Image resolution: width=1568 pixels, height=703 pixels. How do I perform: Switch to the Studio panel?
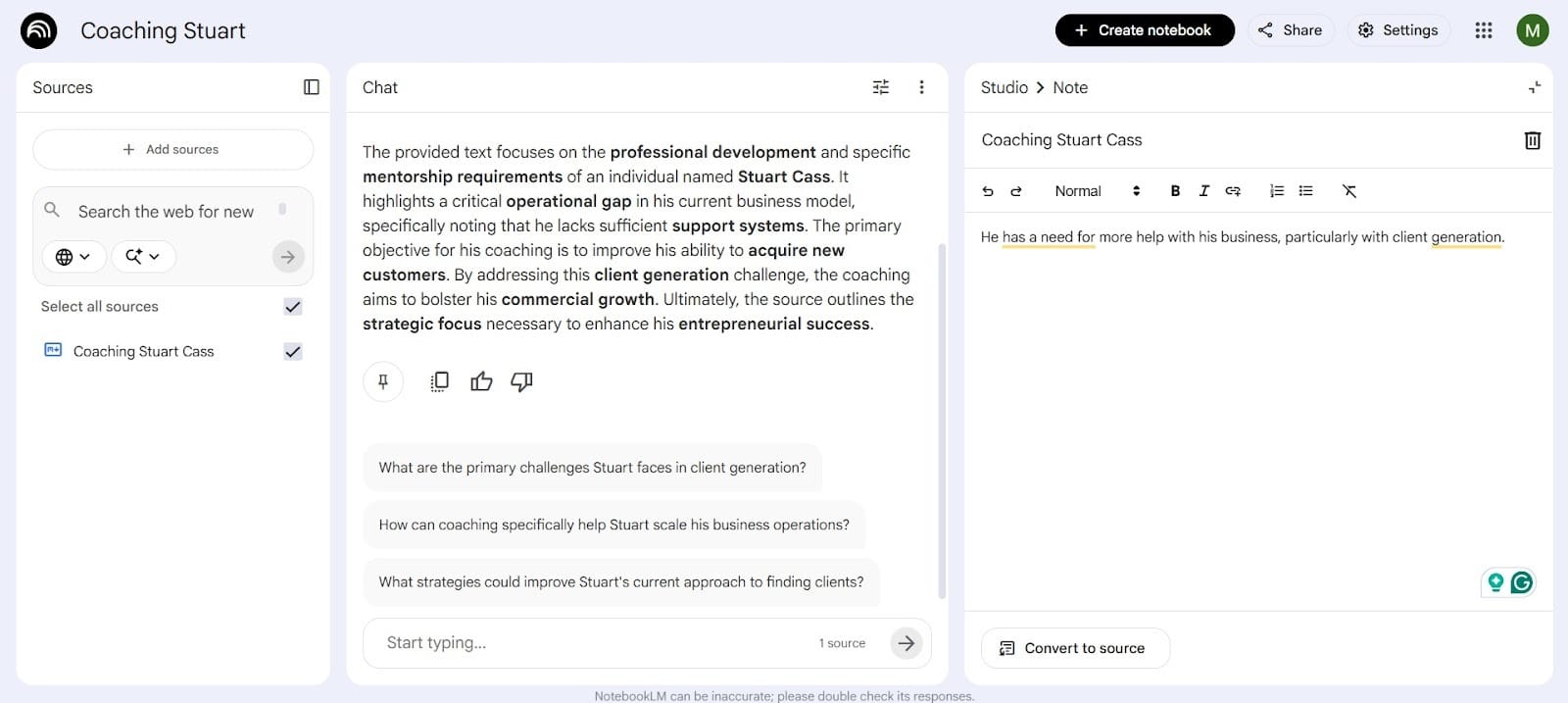(1002, 87)
